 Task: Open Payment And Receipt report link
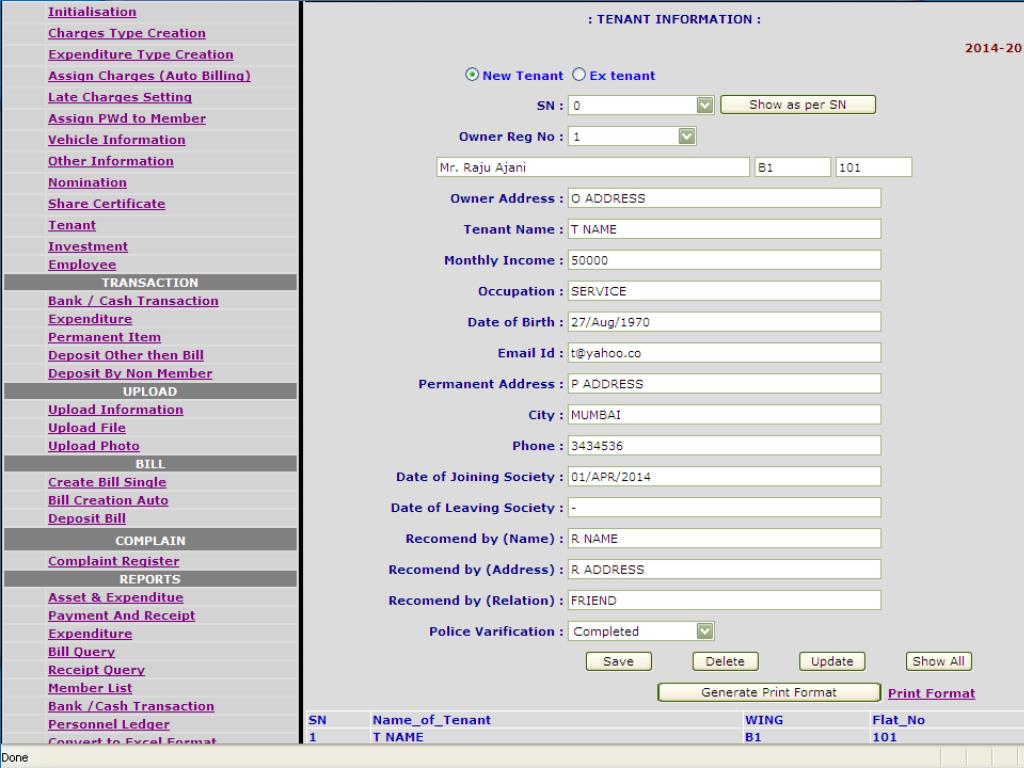point(121,616)
